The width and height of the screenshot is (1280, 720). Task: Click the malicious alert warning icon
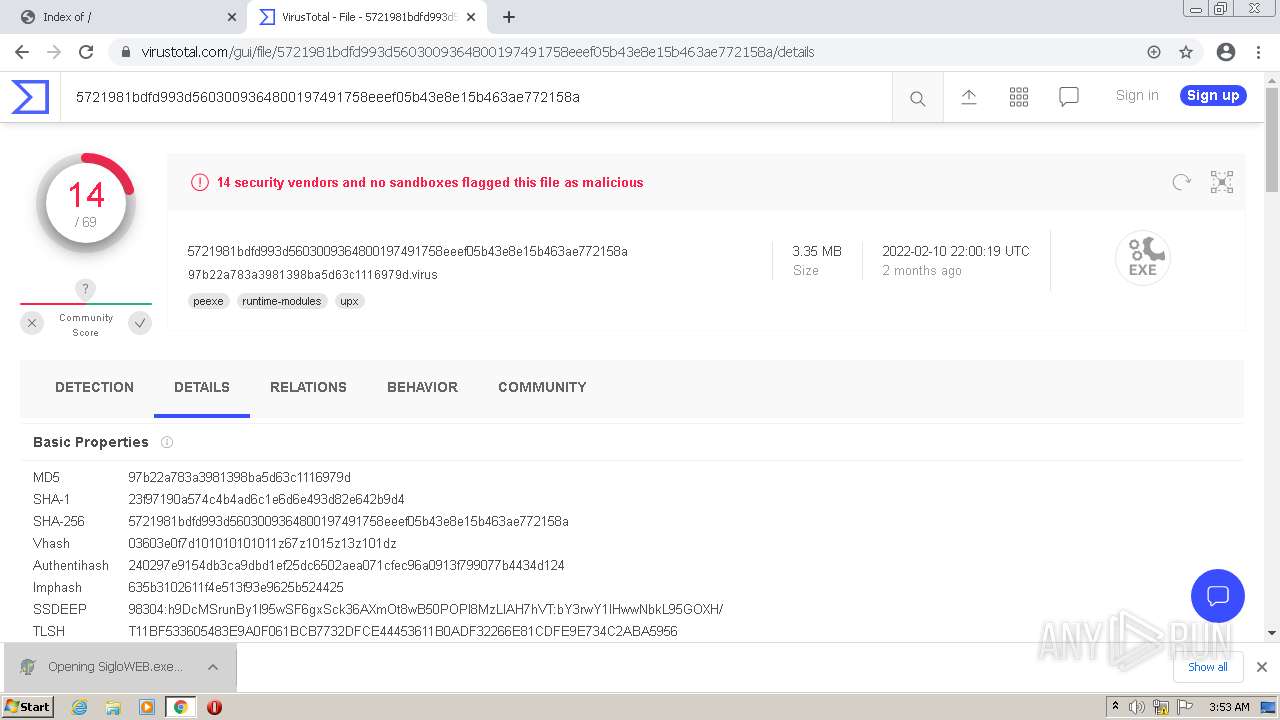point(200,182)
